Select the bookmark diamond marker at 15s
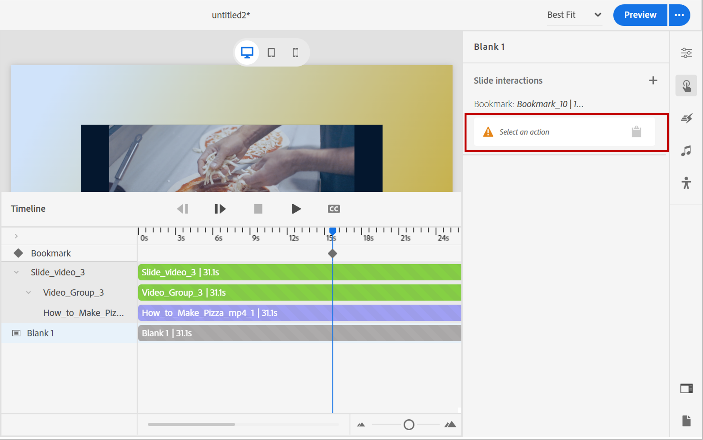Viewport: 703px width, 440px height. pyautogui.click(x=333, y=253)
